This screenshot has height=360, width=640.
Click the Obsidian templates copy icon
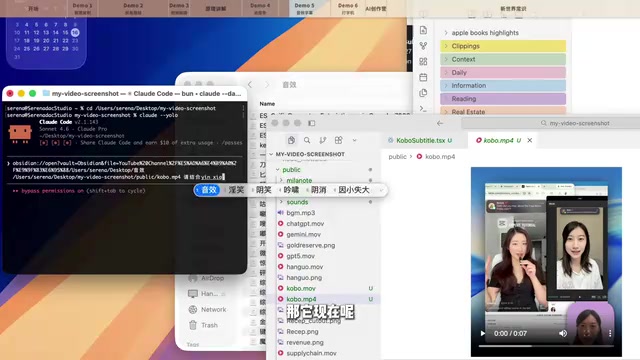423,93
